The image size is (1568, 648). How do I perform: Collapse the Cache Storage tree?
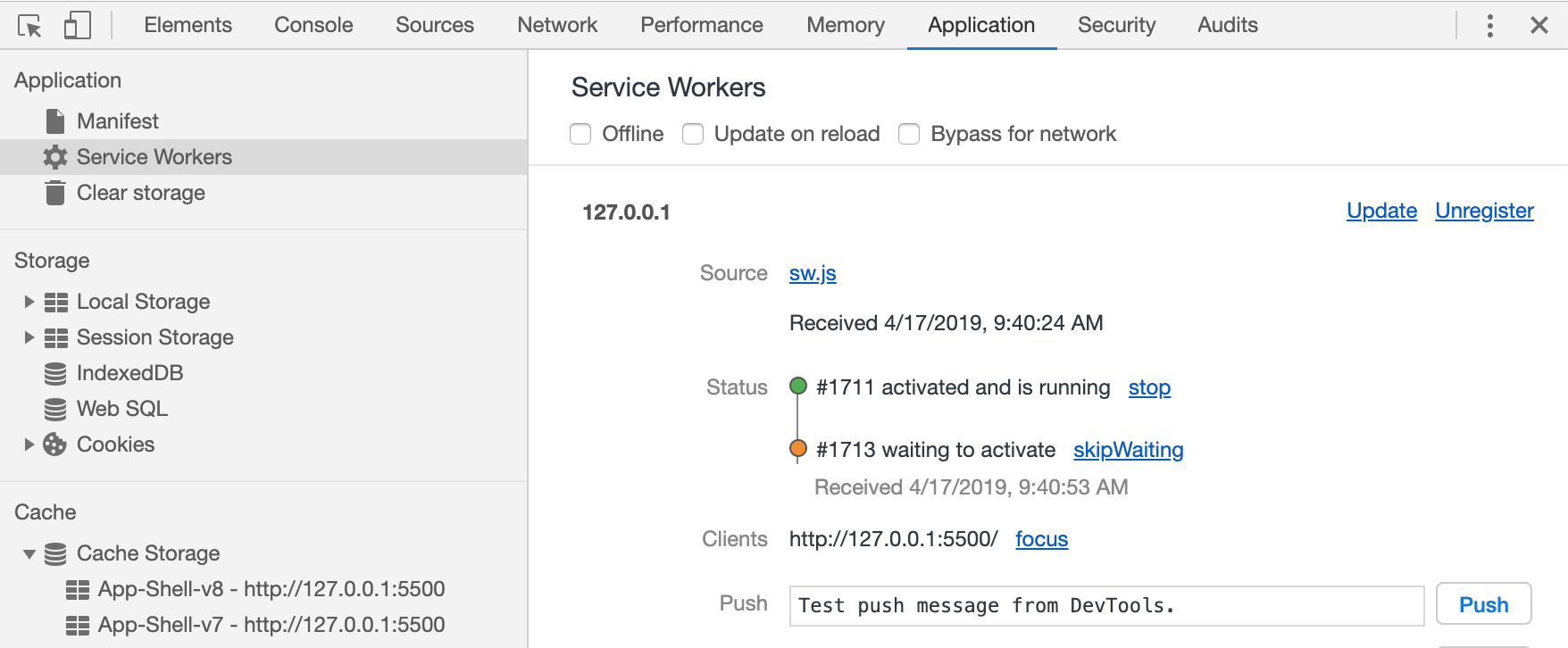(x=29, y=554)
